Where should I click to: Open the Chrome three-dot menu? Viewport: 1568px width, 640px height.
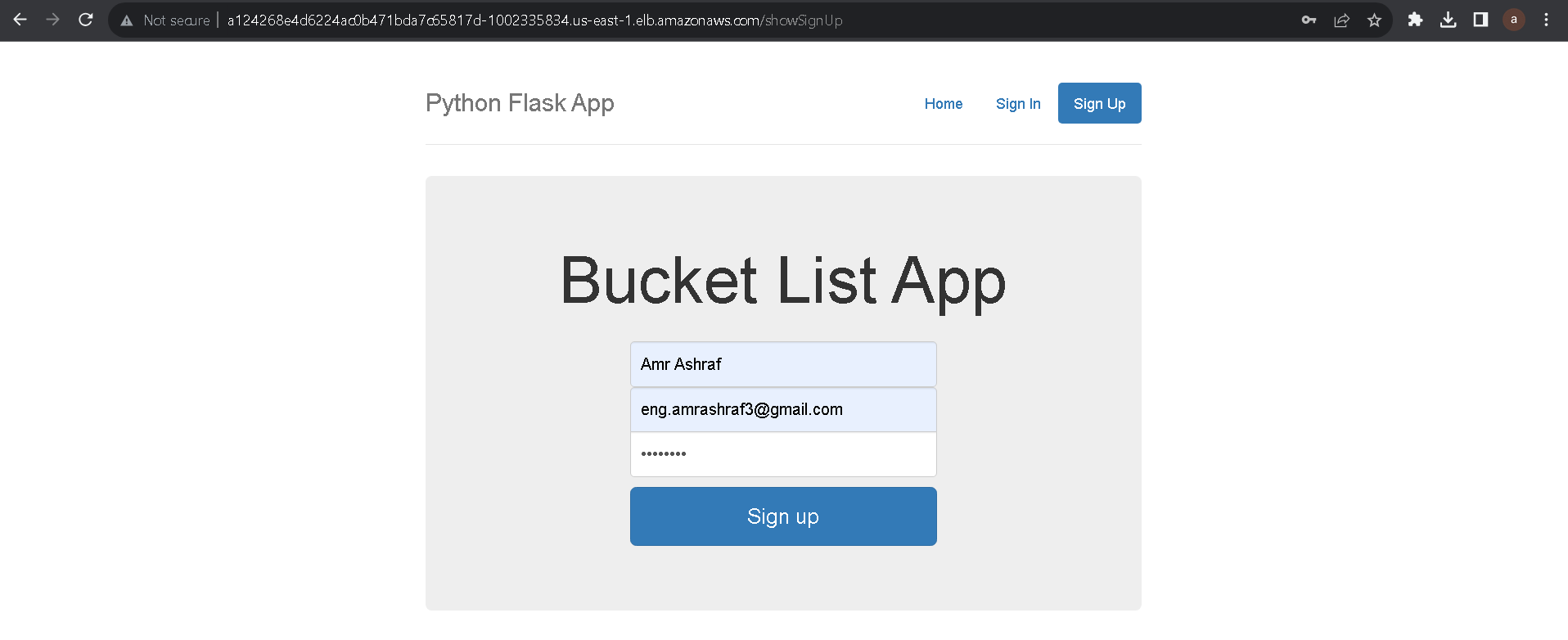[x=1547, y=20]
